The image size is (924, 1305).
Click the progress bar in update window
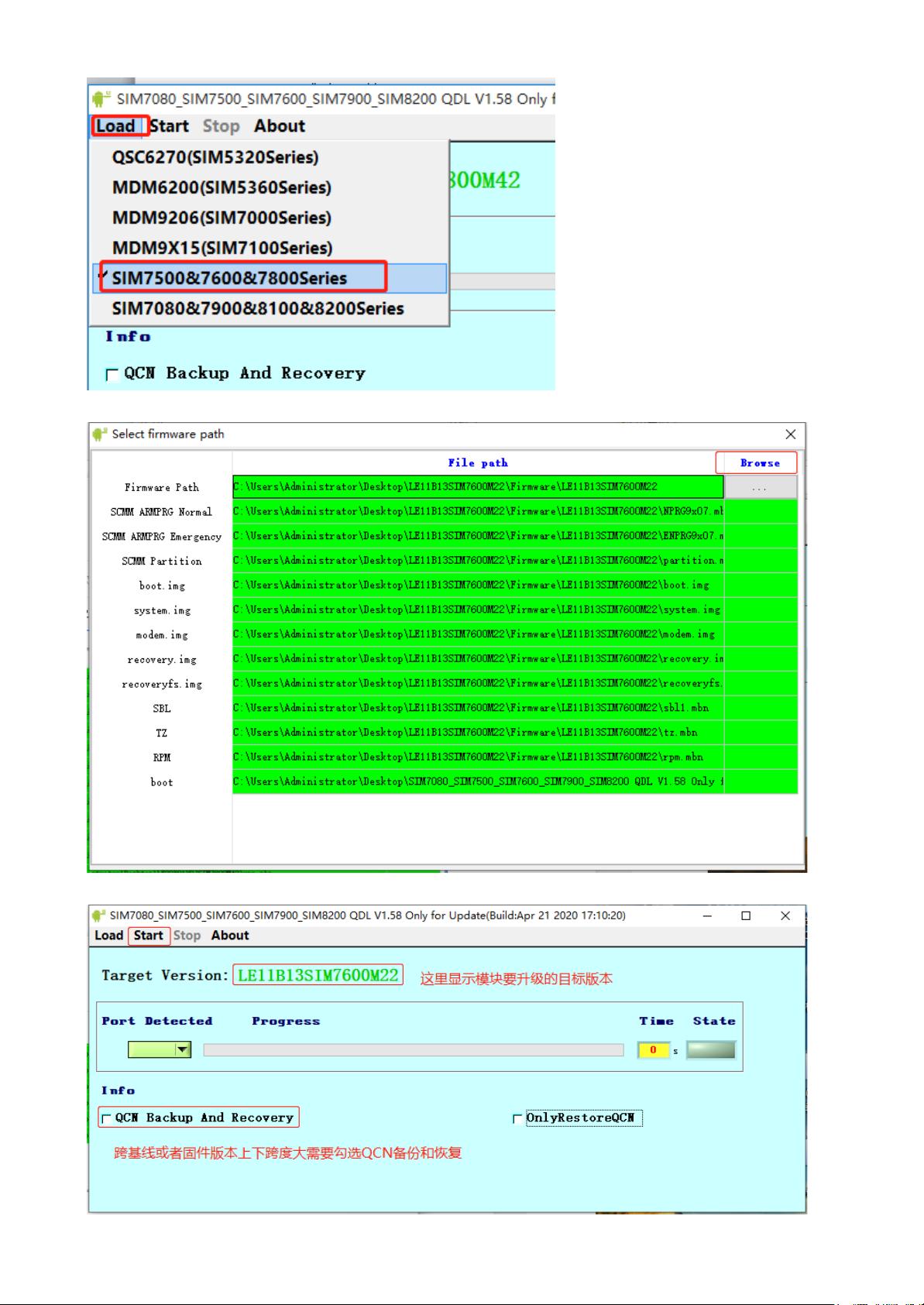(413, 1050)
